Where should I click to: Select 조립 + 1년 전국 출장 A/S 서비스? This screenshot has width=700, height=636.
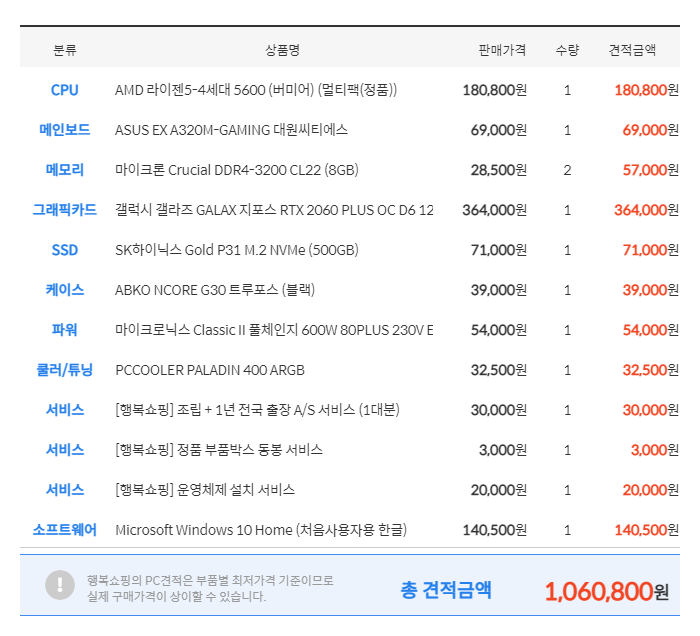(257, 410)
